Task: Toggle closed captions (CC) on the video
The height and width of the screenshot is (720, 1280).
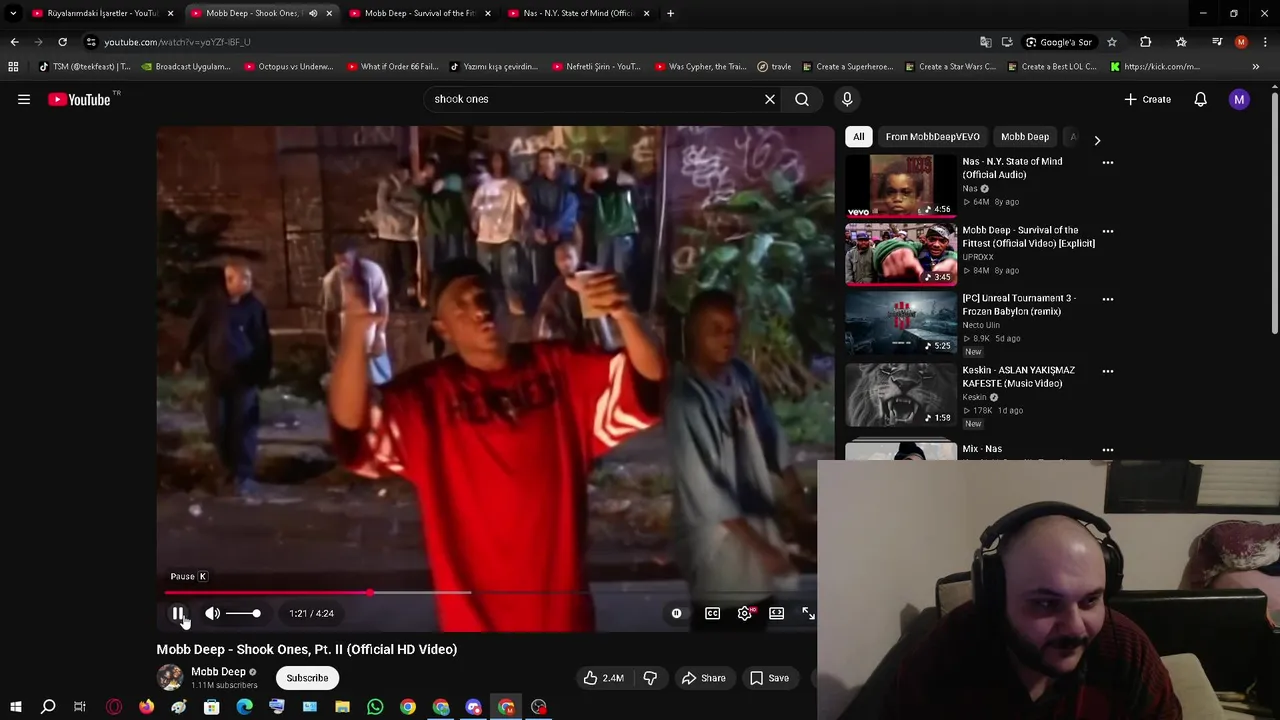Action: point(712,613)
